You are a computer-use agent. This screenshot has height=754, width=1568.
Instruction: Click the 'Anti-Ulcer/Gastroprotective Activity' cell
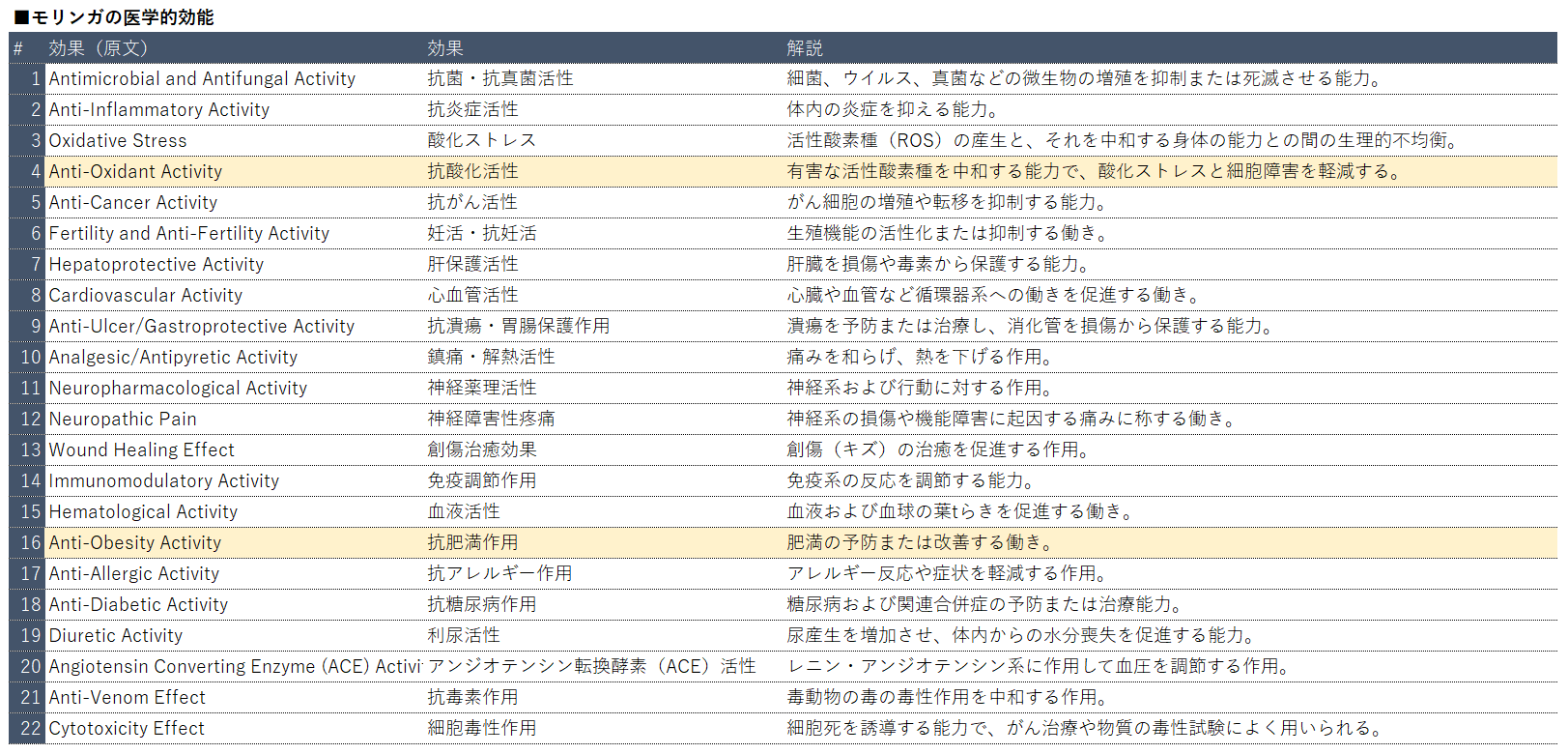(x=235, y=327)
